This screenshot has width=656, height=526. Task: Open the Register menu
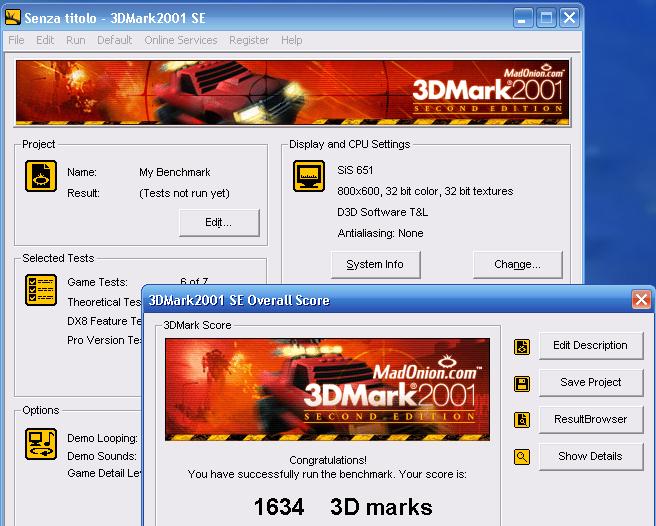pyautogui.click(x=249, y=40)
